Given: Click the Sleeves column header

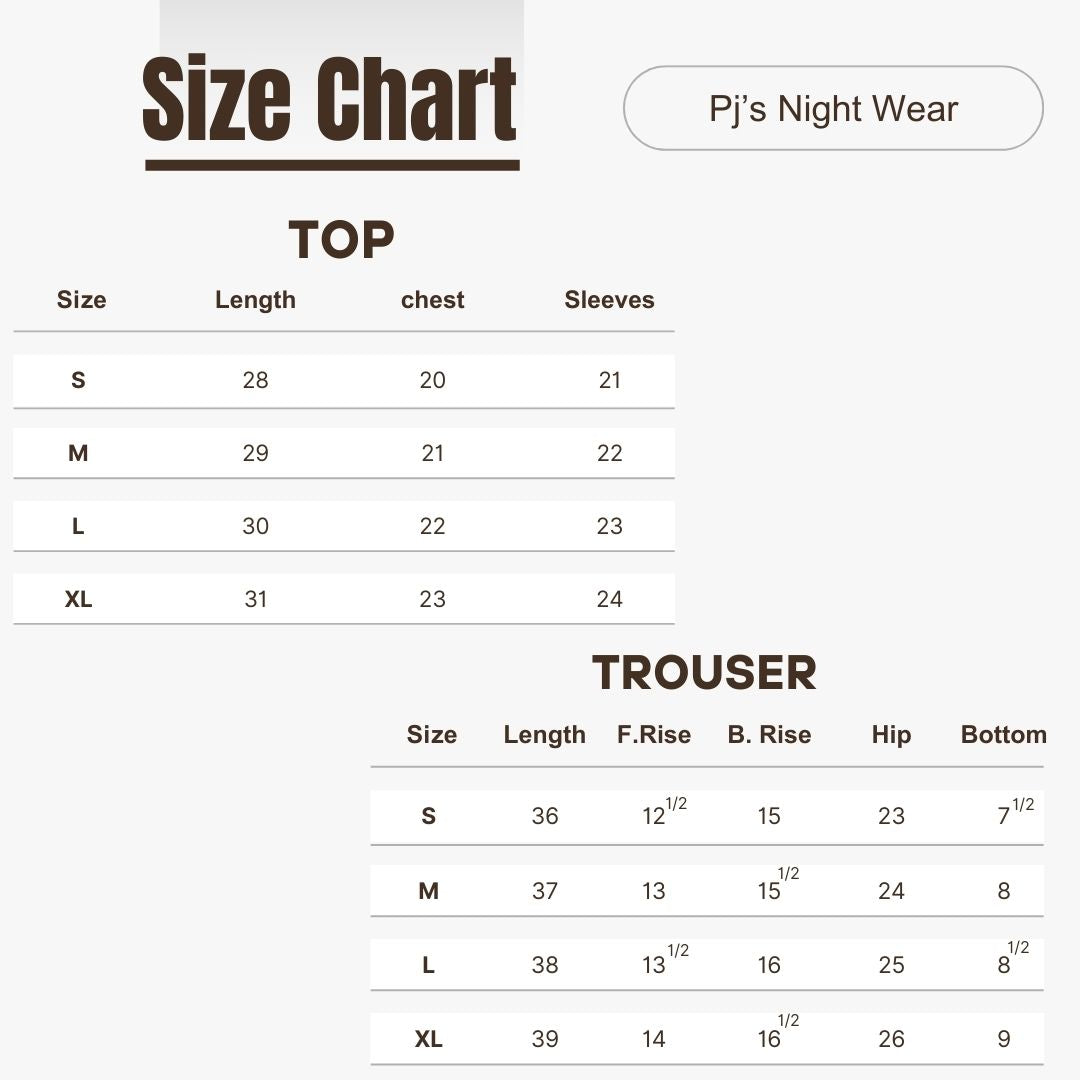Looking at the screenshot, I should click(x=609, y=300).
